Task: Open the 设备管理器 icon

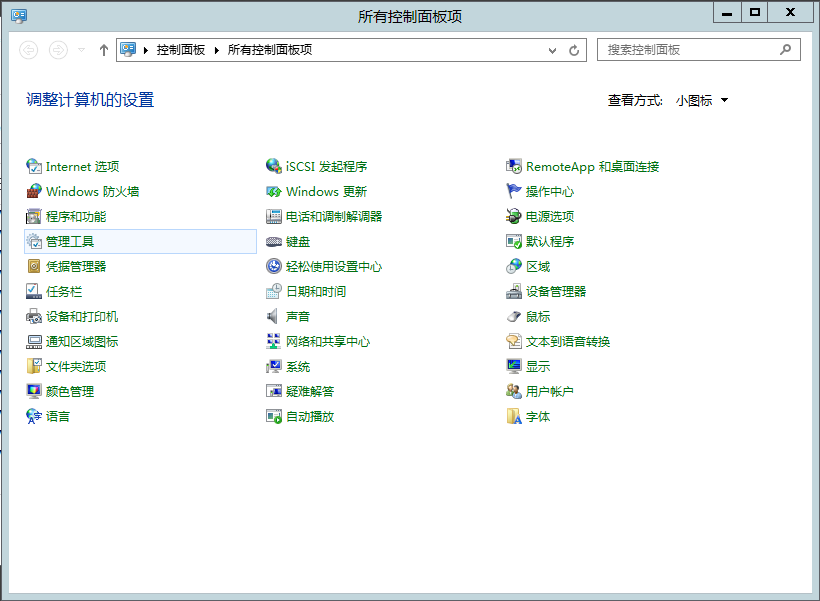Action: click(x=514, y=291)
